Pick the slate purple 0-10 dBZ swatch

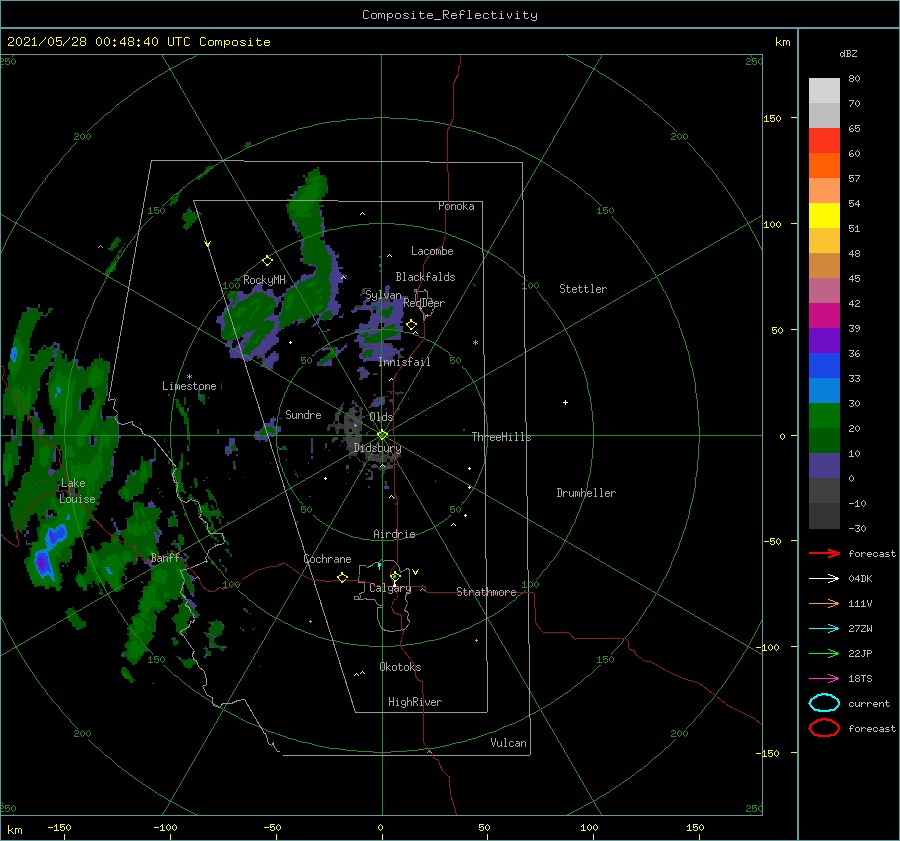coord(824,466)
